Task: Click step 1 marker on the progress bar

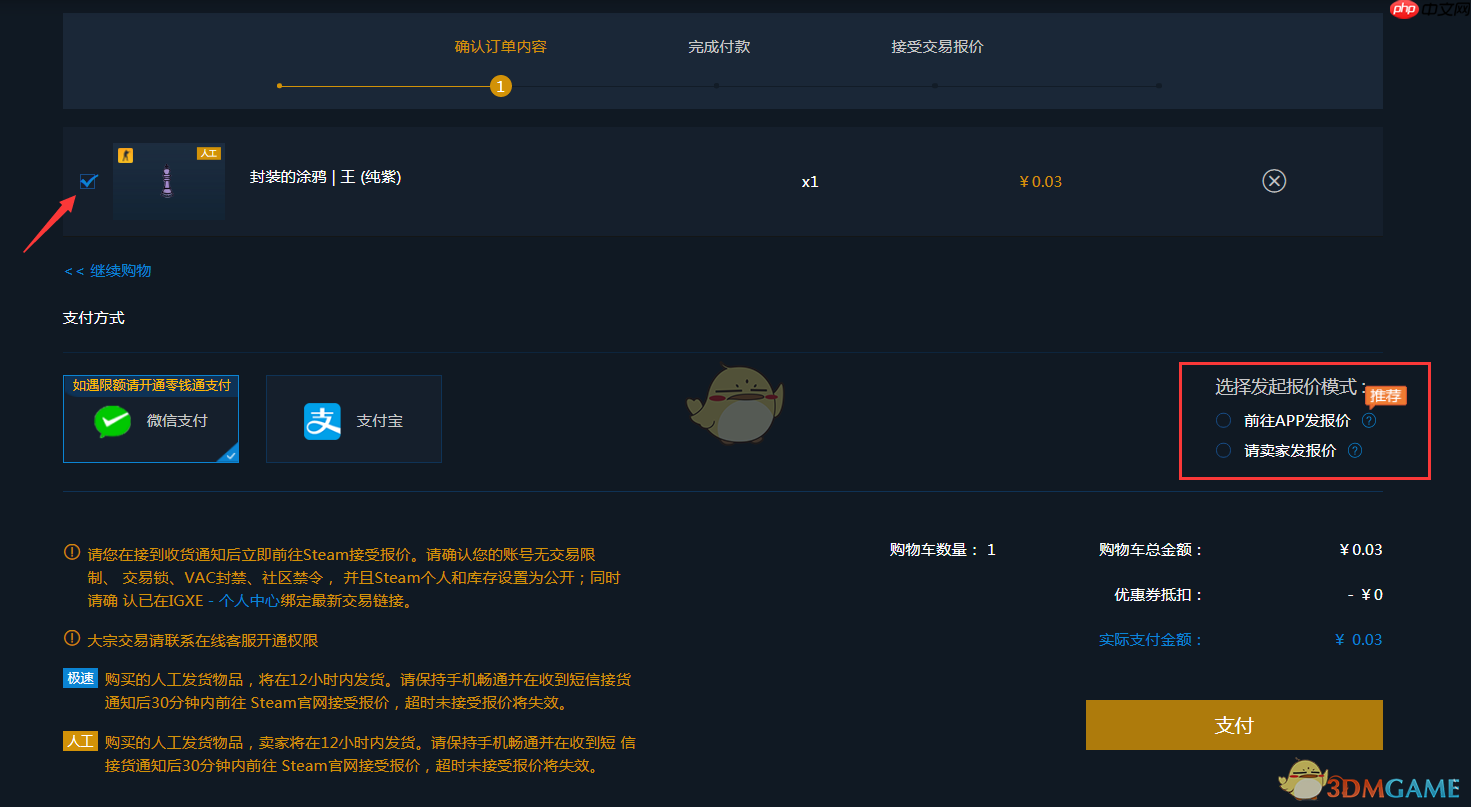Action: (x=500, y=86)
